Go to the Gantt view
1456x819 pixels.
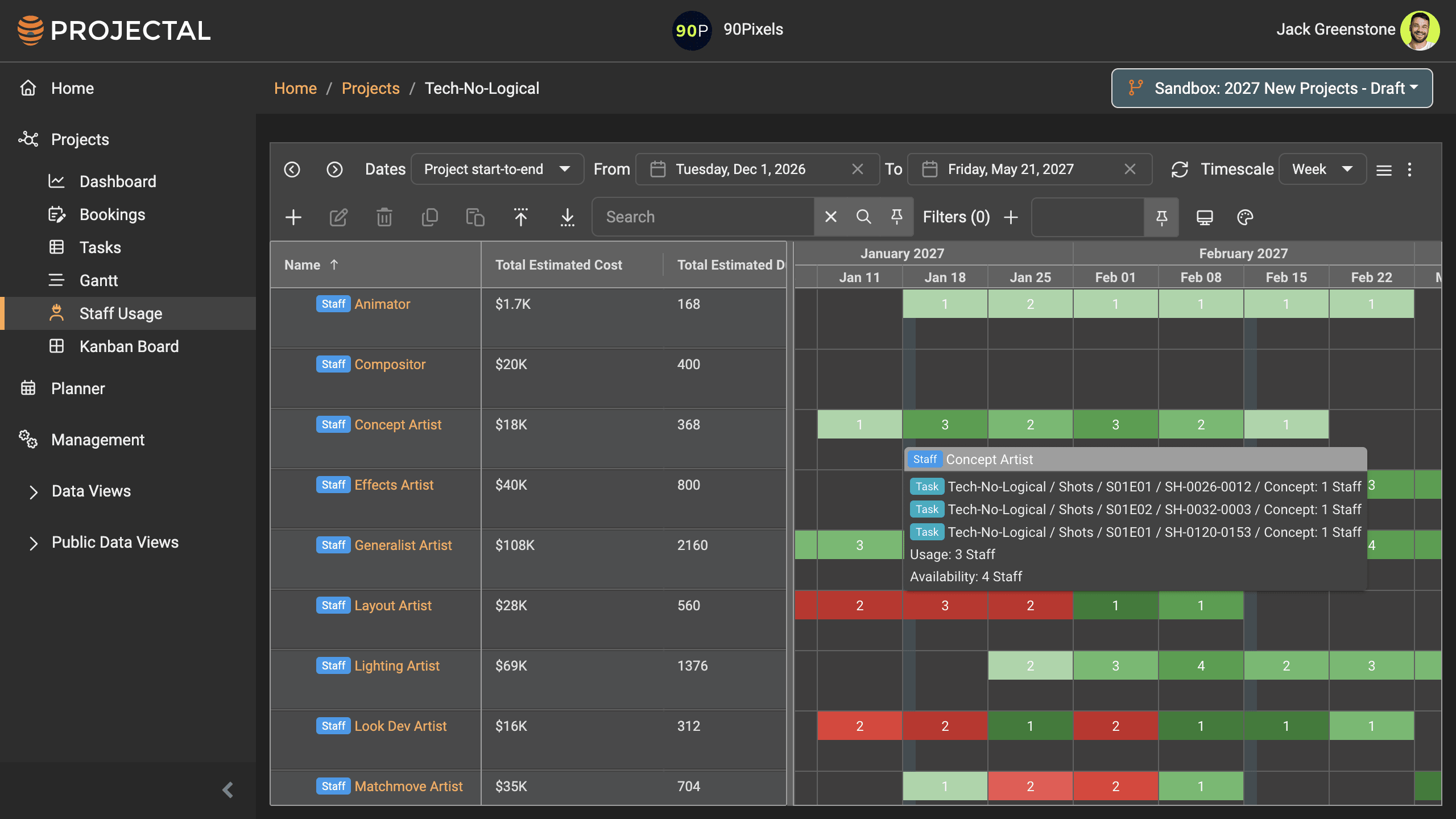click(98, 280)
